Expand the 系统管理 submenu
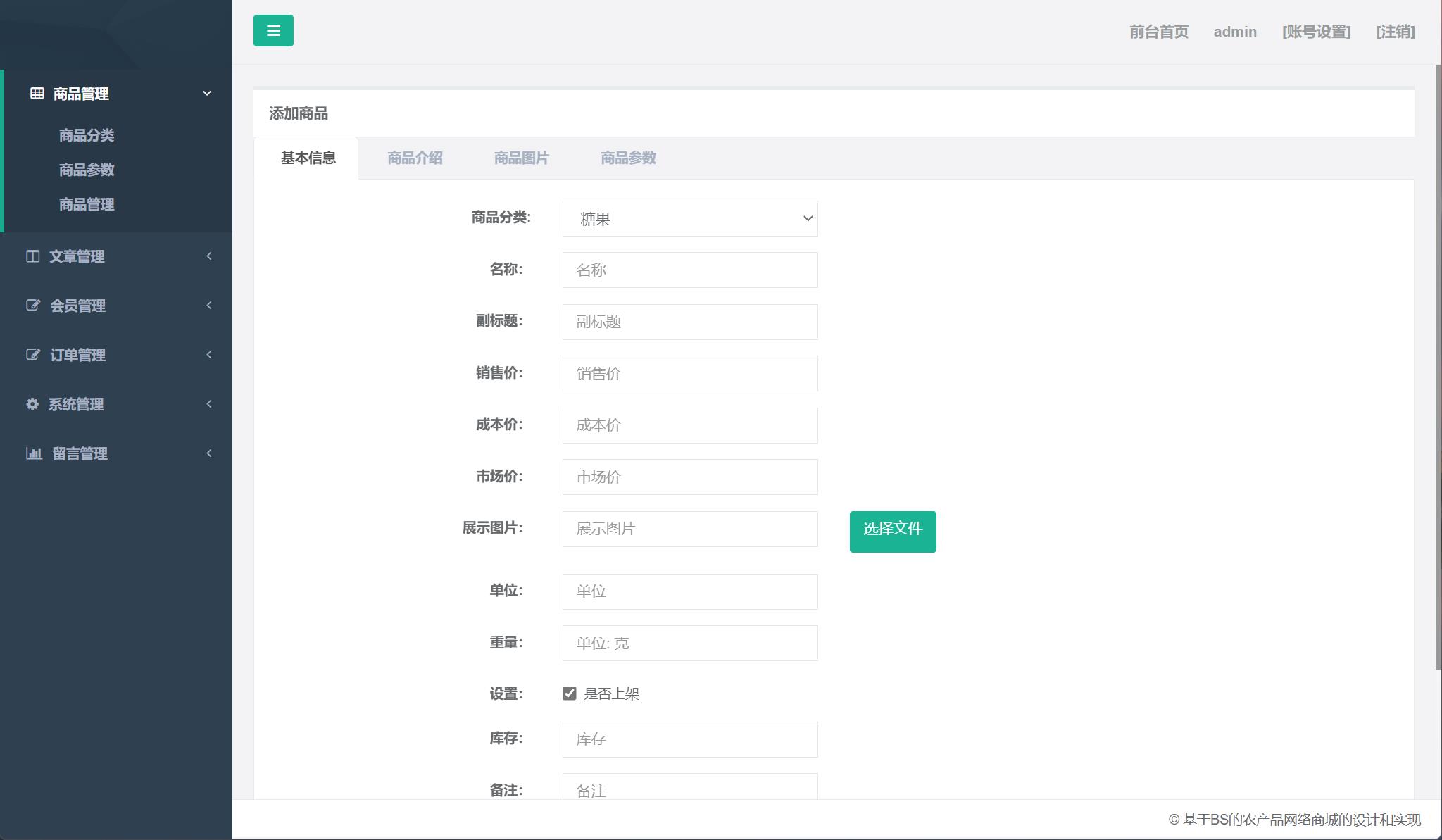Viewport: 1442px width, 840px height. [x=208, y=404]
